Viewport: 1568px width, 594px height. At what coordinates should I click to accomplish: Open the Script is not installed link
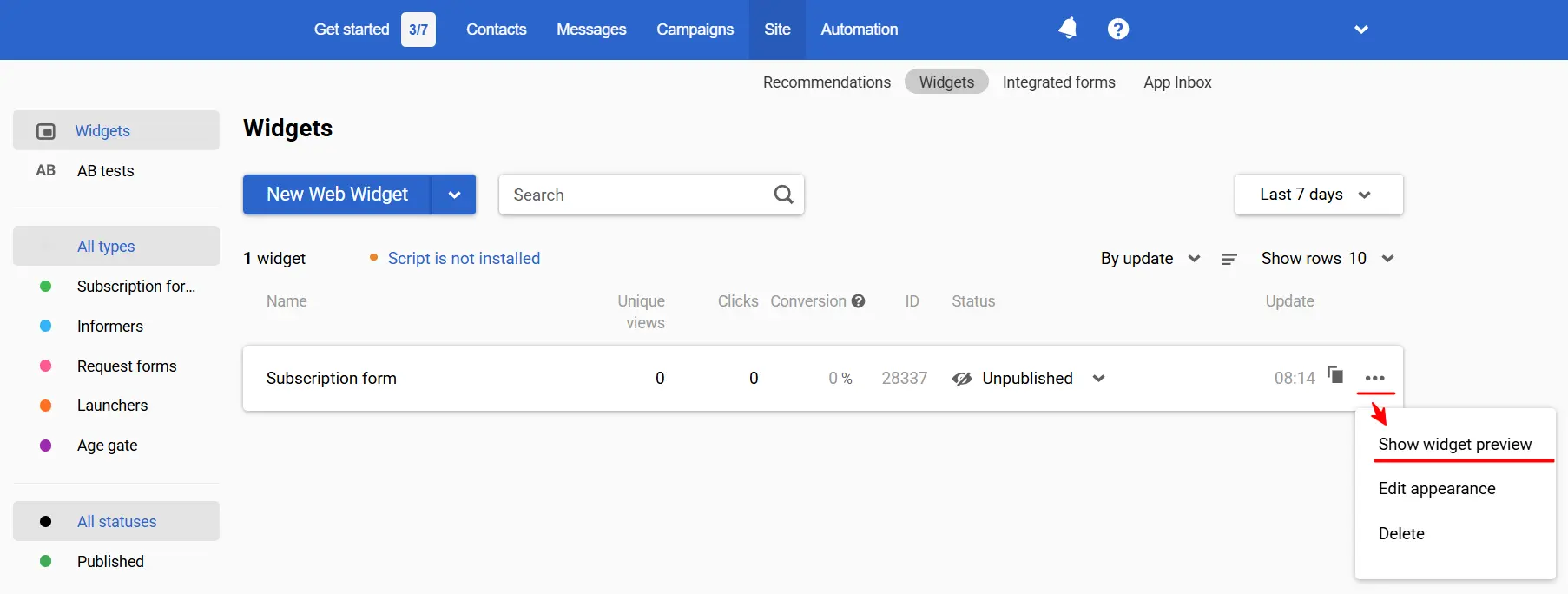tap(464, 259)
